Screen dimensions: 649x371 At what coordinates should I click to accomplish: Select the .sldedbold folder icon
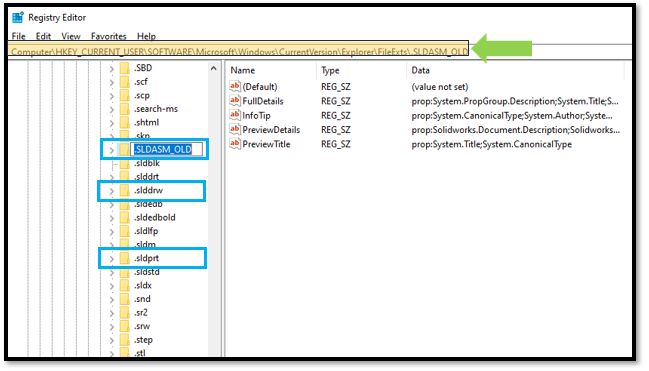coord(125,217)
